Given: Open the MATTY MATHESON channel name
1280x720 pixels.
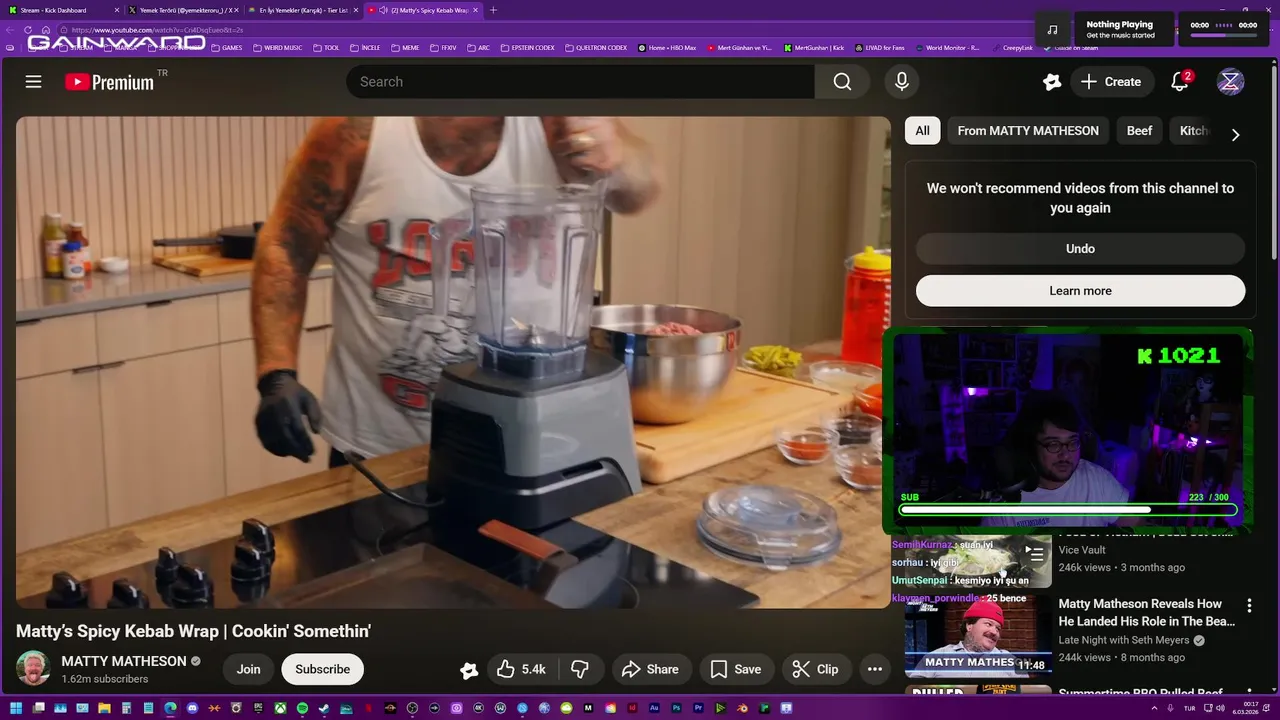Looking at the screenshot, I should click(124, 661).
